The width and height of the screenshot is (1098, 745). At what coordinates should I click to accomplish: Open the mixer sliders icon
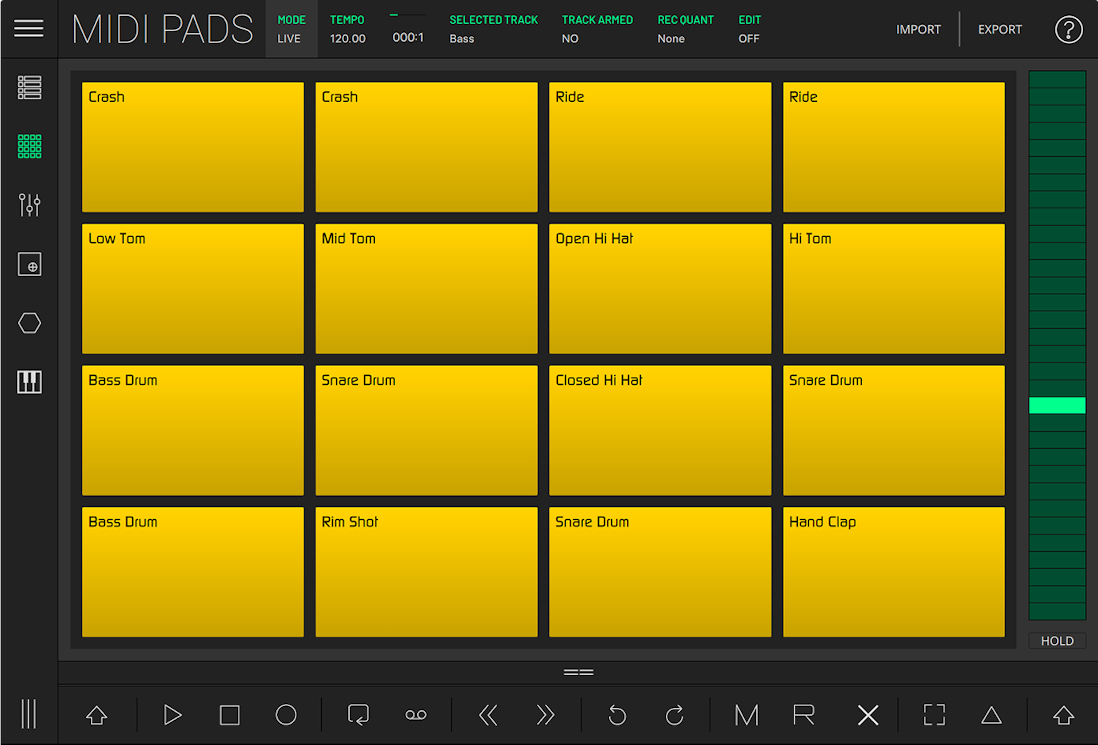click(x=29, y=205)
